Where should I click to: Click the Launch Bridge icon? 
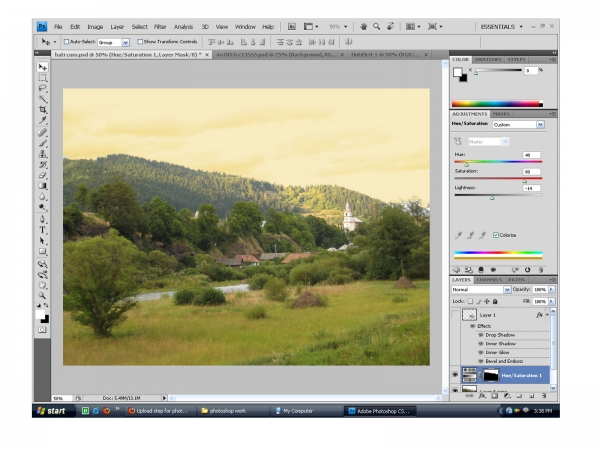tap(292, 27)
